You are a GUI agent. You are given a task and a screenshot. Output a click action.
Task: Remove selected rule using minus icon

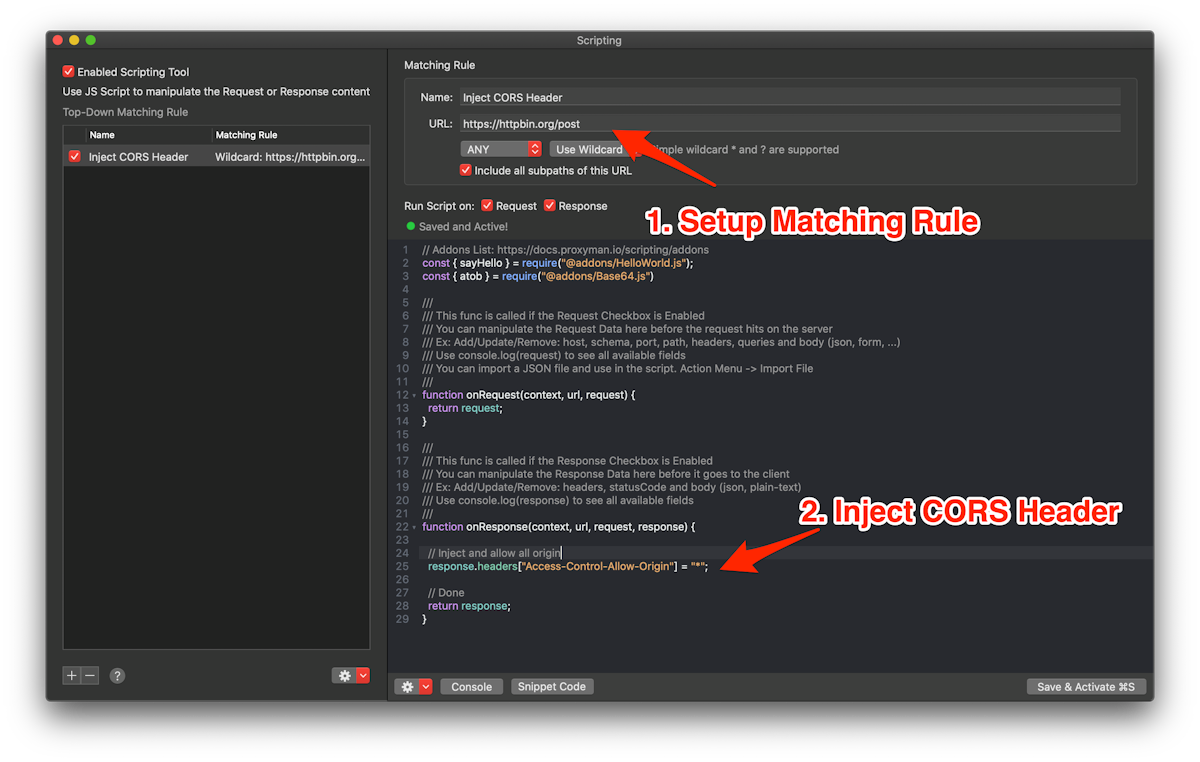coord(88,675)
